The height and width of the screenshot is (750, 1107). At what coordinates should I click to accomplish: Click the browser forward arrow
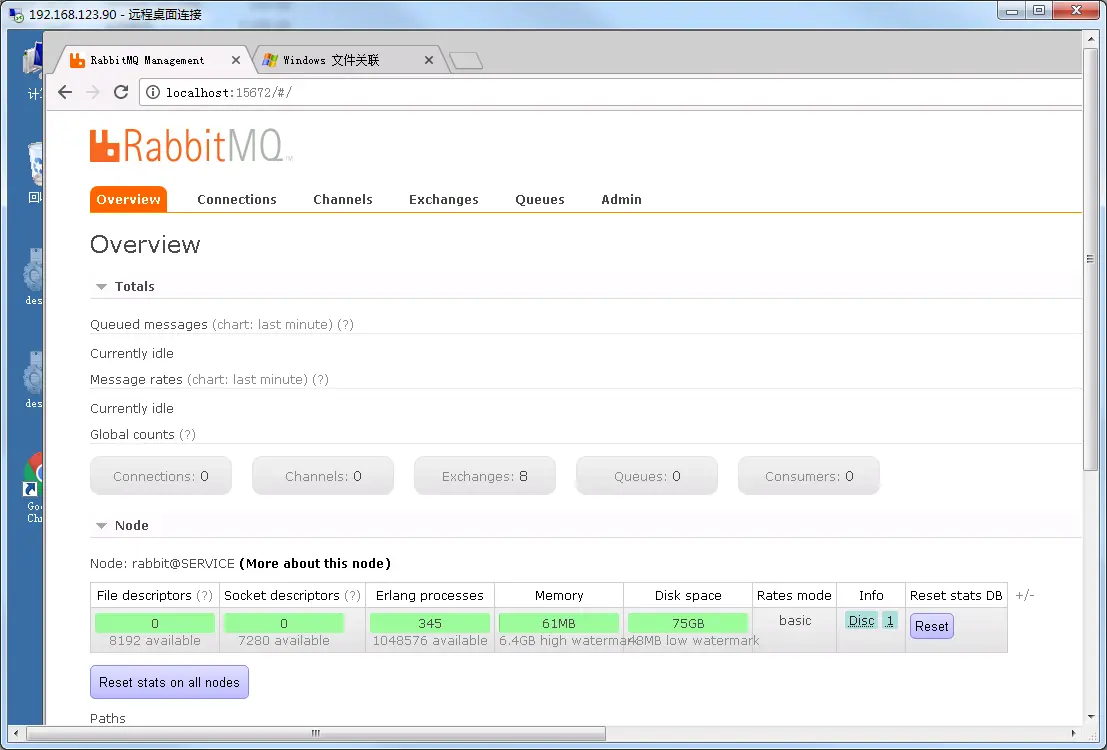(92, 93)
